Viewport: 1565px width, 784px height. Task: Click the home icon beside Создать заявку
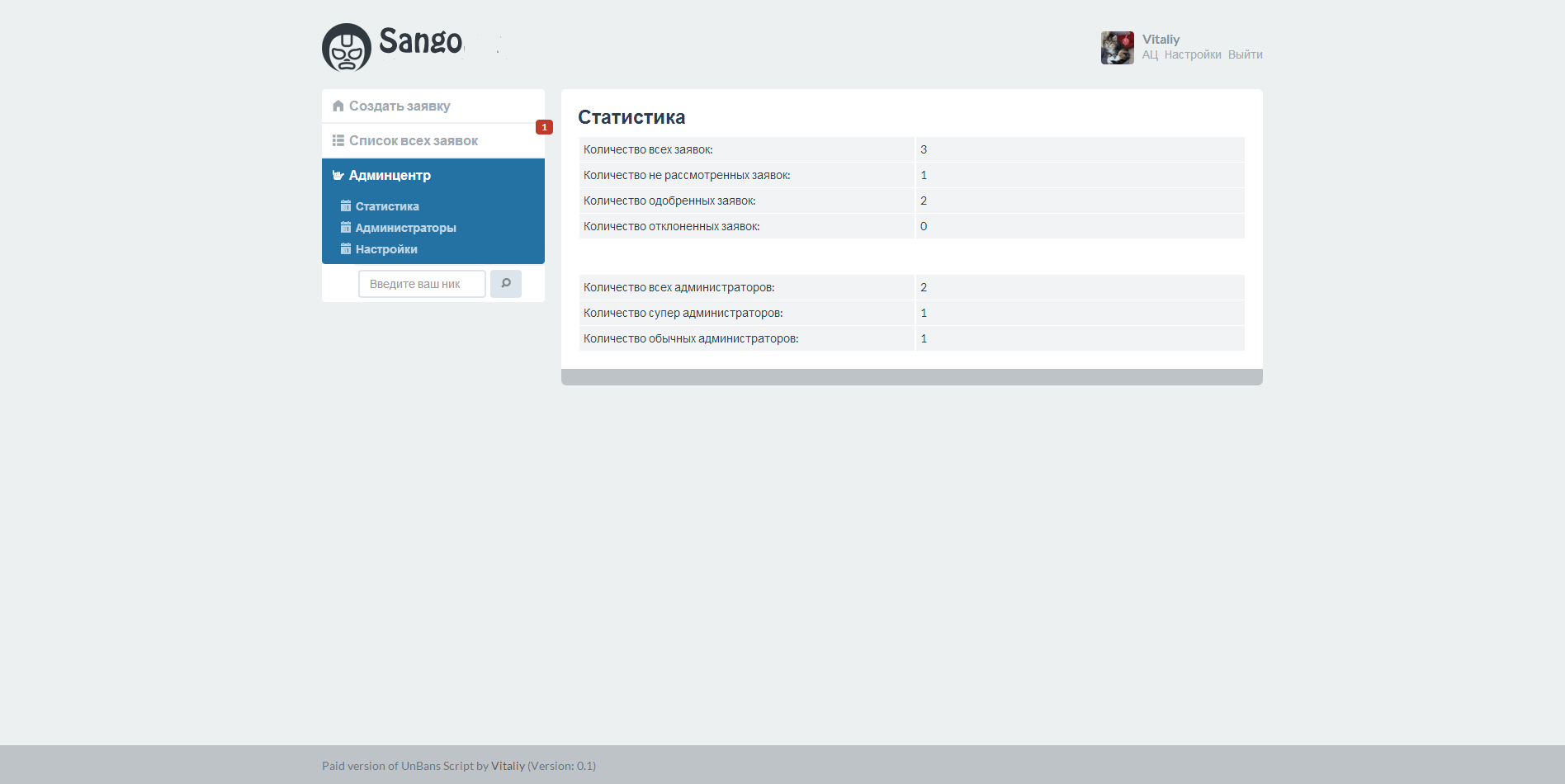coord(338,106)
